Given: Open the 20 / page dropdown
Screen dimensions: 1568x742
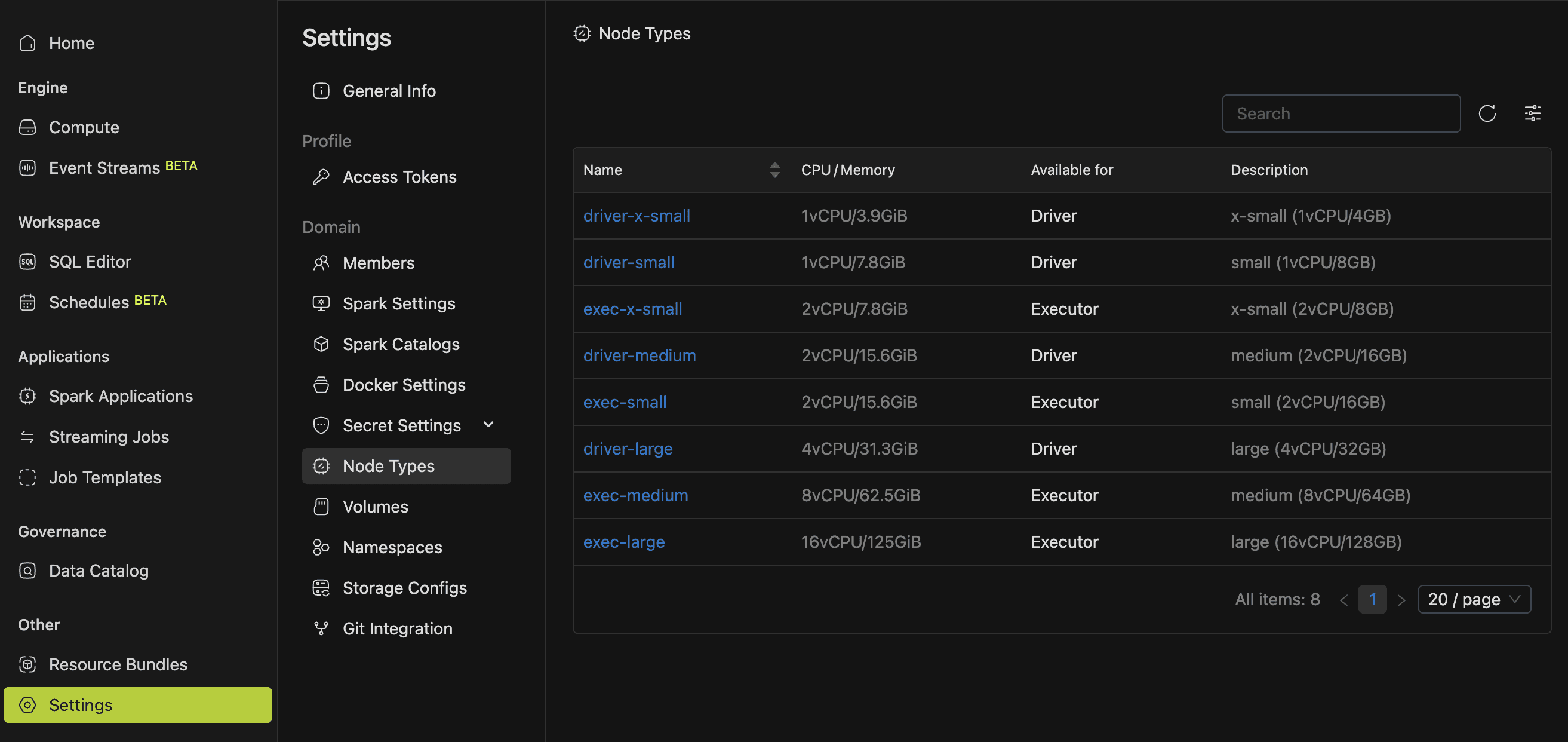Looking at the screenshot, I should [x=1474, y=599].
